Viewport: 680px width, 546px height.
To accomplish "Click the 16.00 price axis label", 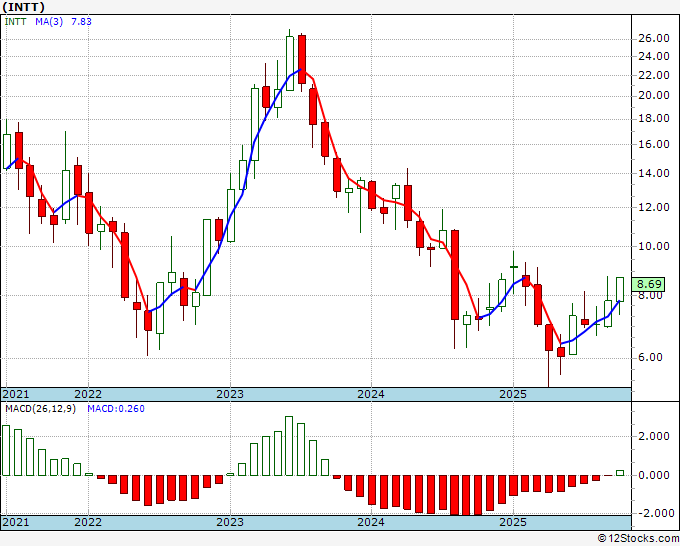I will coord(654,144).
